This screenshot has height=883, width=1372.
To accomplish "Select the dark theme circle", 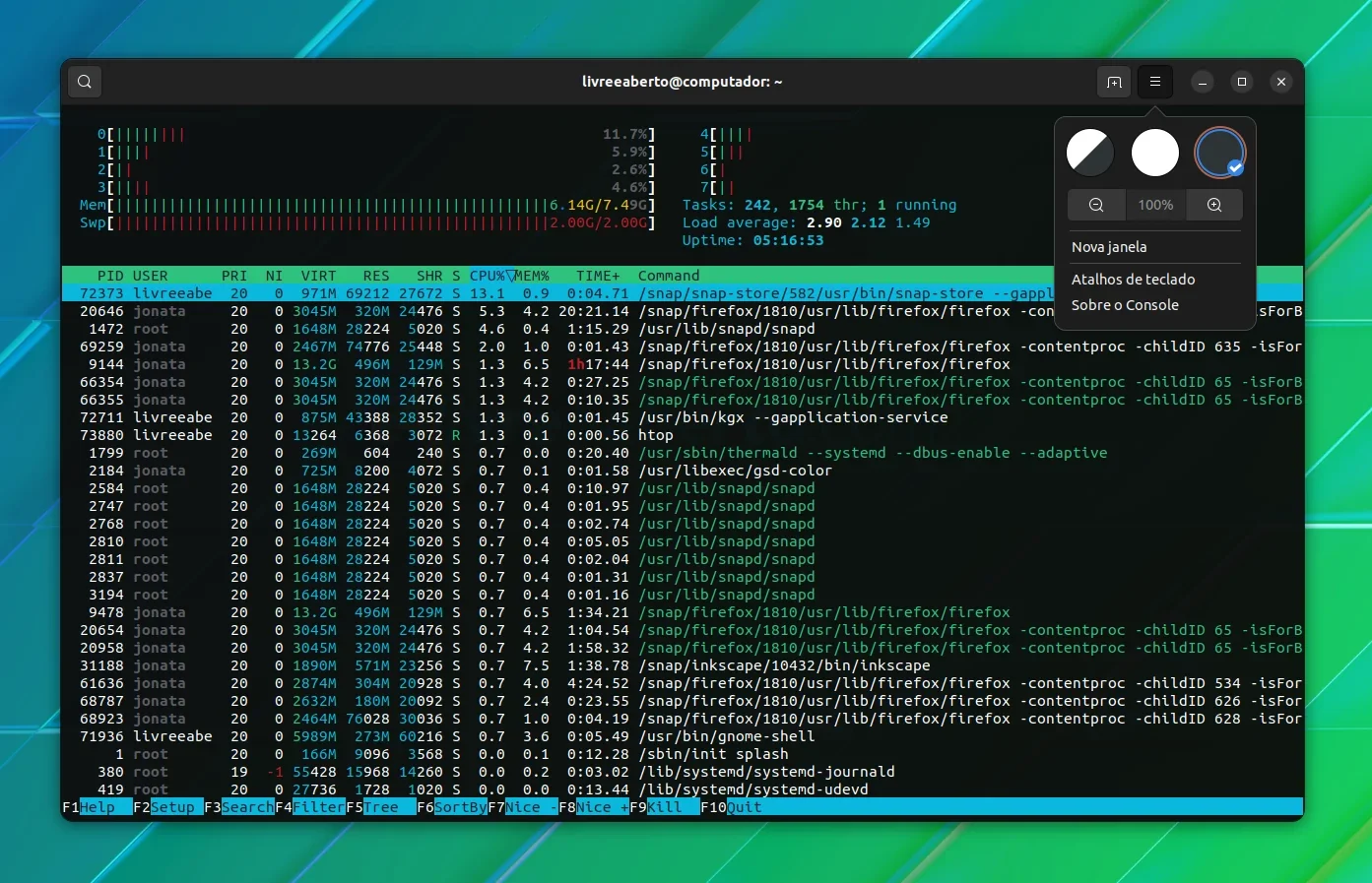I will coord(1220,153).
